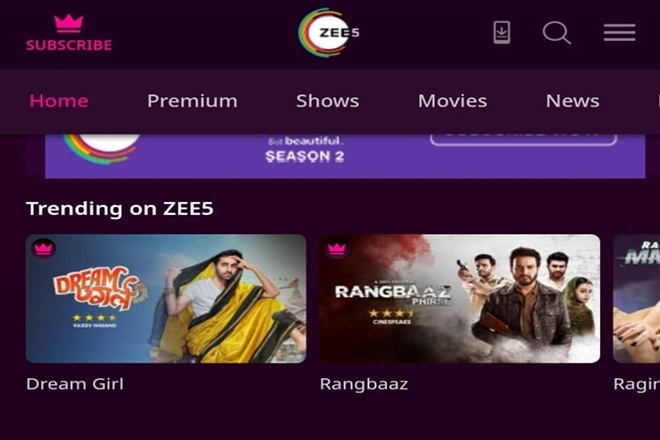
Task: Open the partially visible Ragini thumbnail
Action: [x=636, y=299]
